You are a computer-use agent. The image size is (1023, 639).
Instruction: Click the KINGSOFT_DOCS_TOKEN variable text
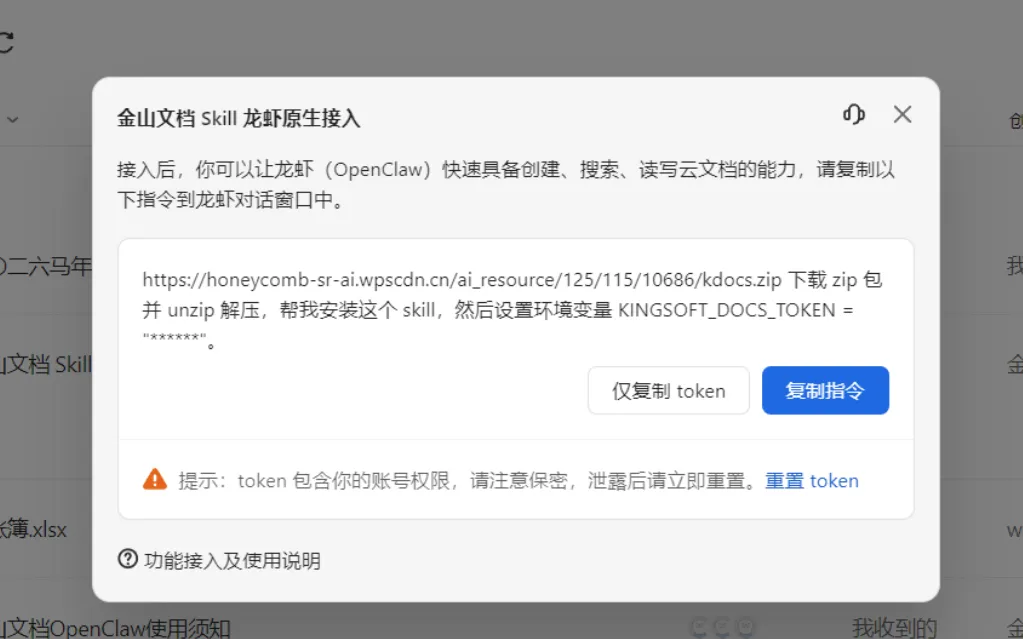727,310
